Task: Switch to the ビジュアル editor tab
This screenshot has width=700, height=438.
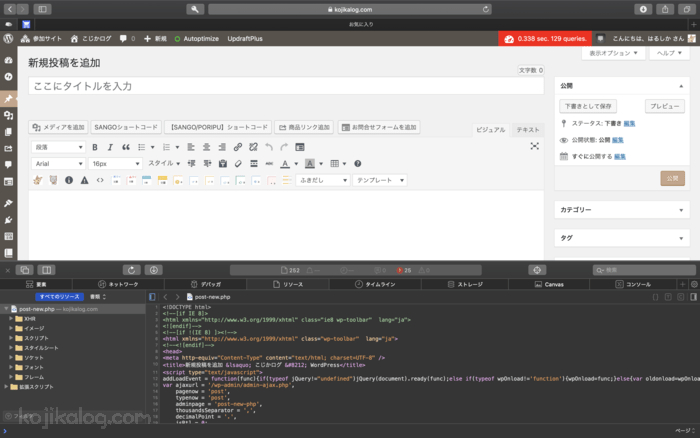Action: click(x=490, y=129)
